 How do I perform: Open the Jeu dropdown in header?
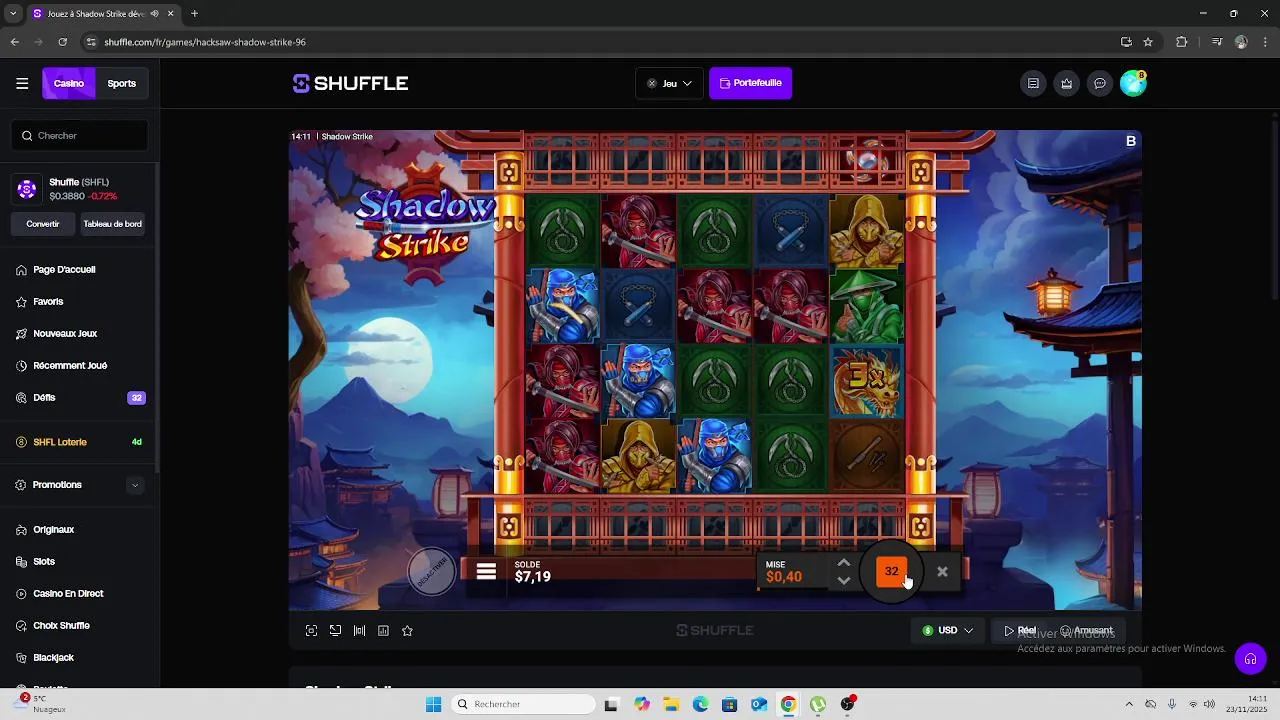point(669,84)
